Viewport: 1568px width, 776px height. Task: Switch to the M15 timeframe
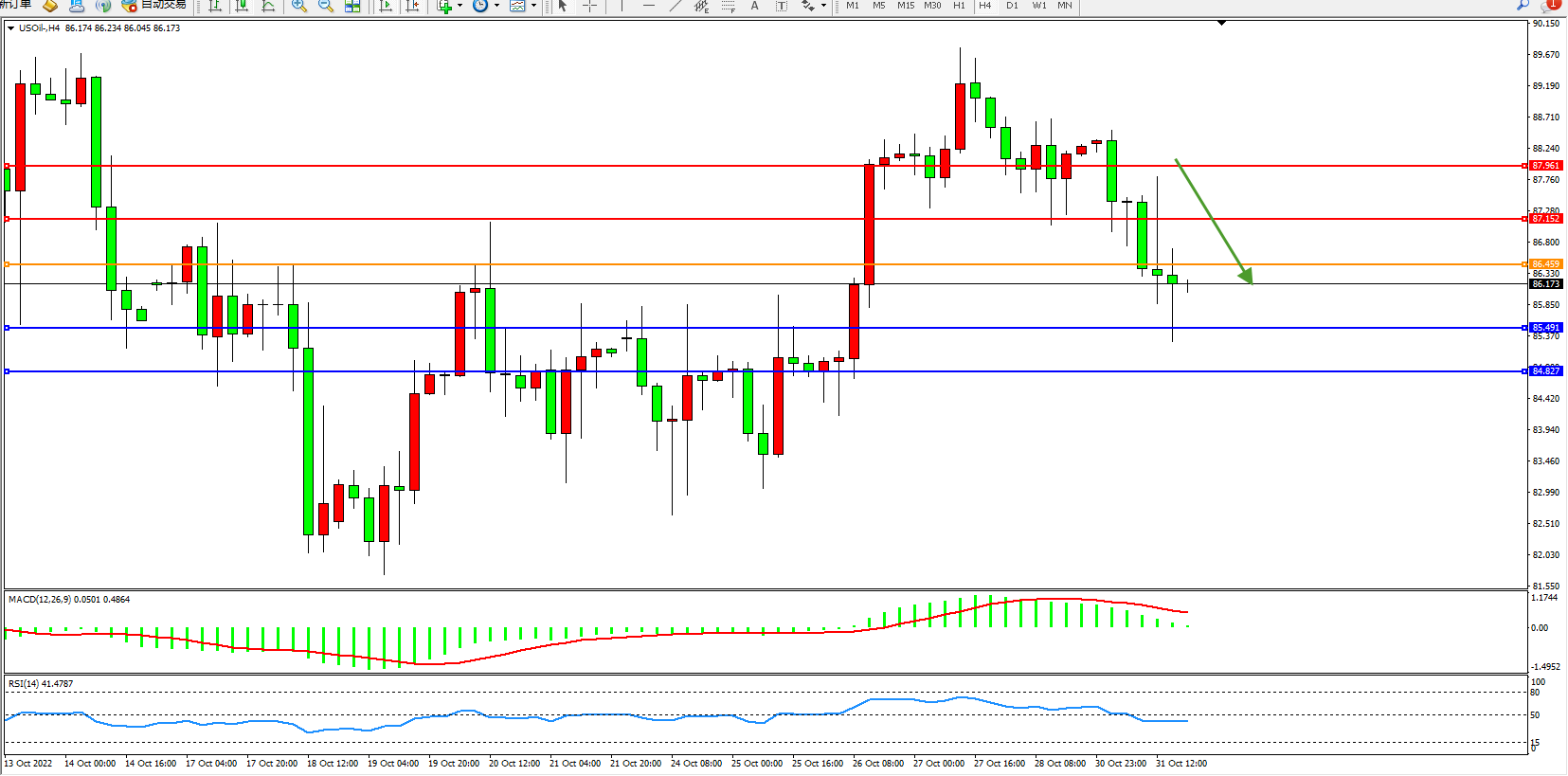pos(906,6)
